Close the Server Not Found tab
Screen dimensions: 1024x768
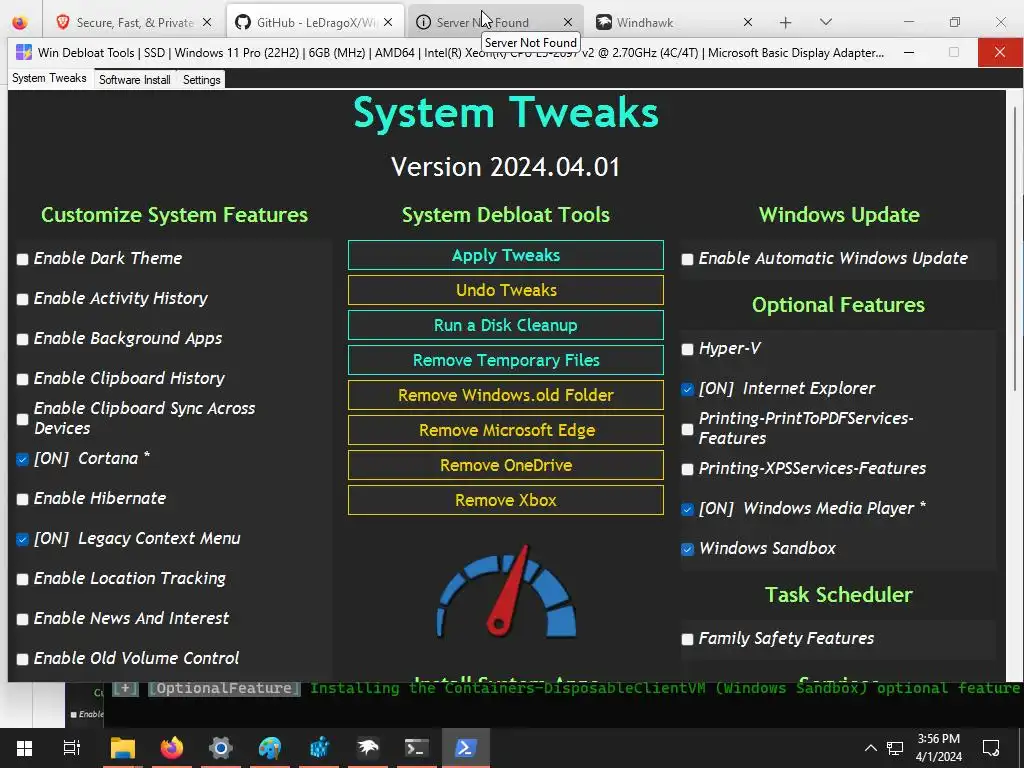tap(568, 22)
